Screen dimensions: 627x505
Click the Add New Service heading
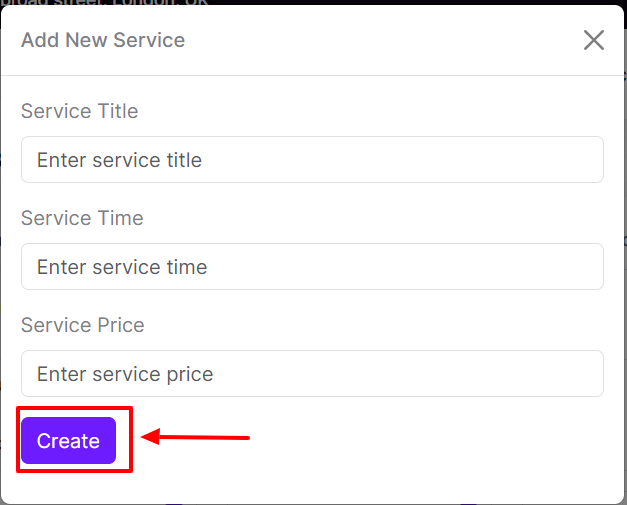click(103, 40)
